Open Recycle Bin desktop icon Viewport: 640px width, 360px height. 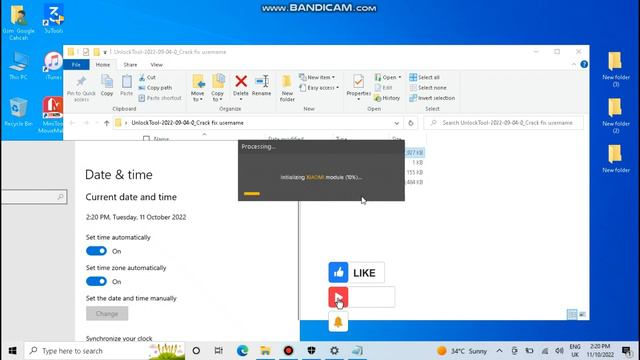18,112
